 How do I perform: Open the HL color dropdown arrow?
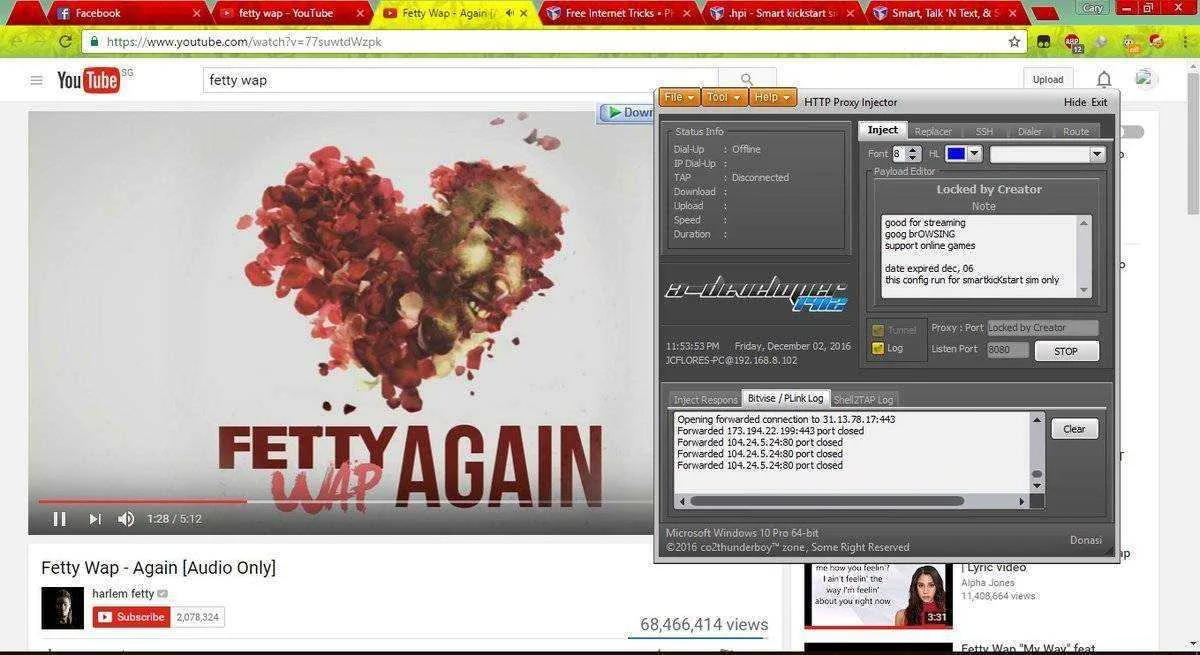tap(975, 154)
